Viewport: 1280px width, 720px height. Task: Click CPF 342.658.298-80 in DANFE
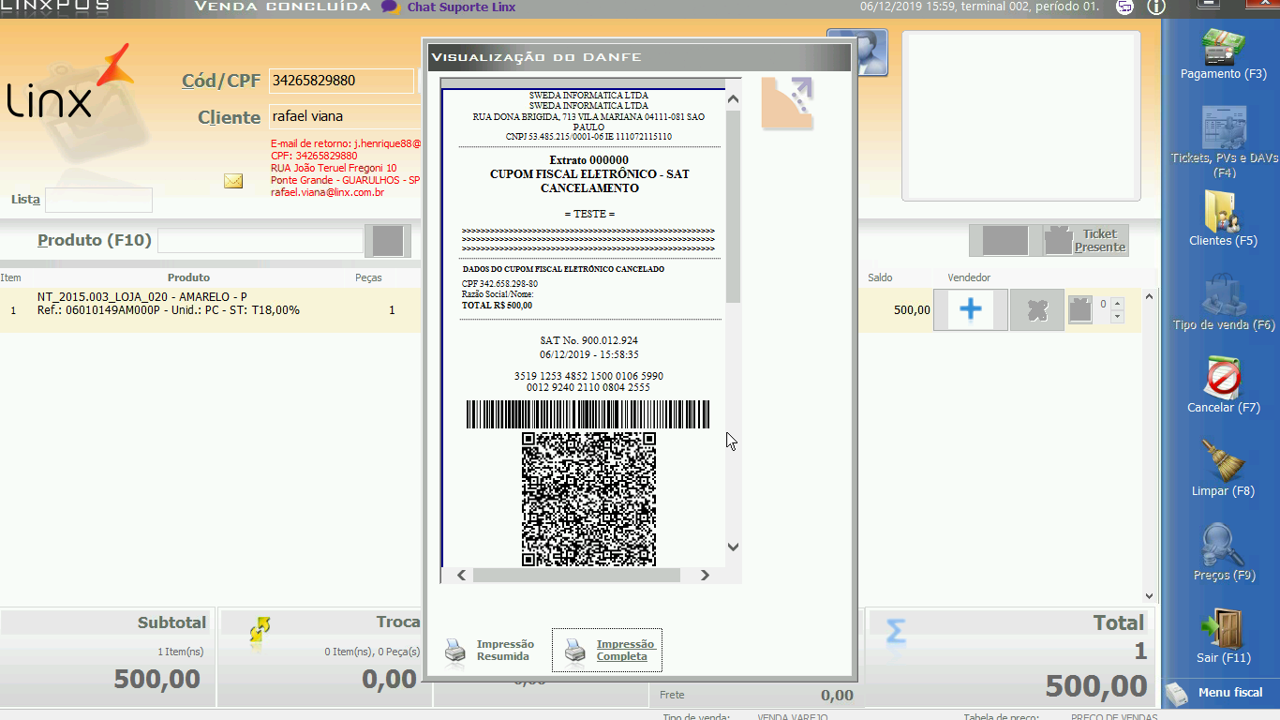(x=500, y=284)
